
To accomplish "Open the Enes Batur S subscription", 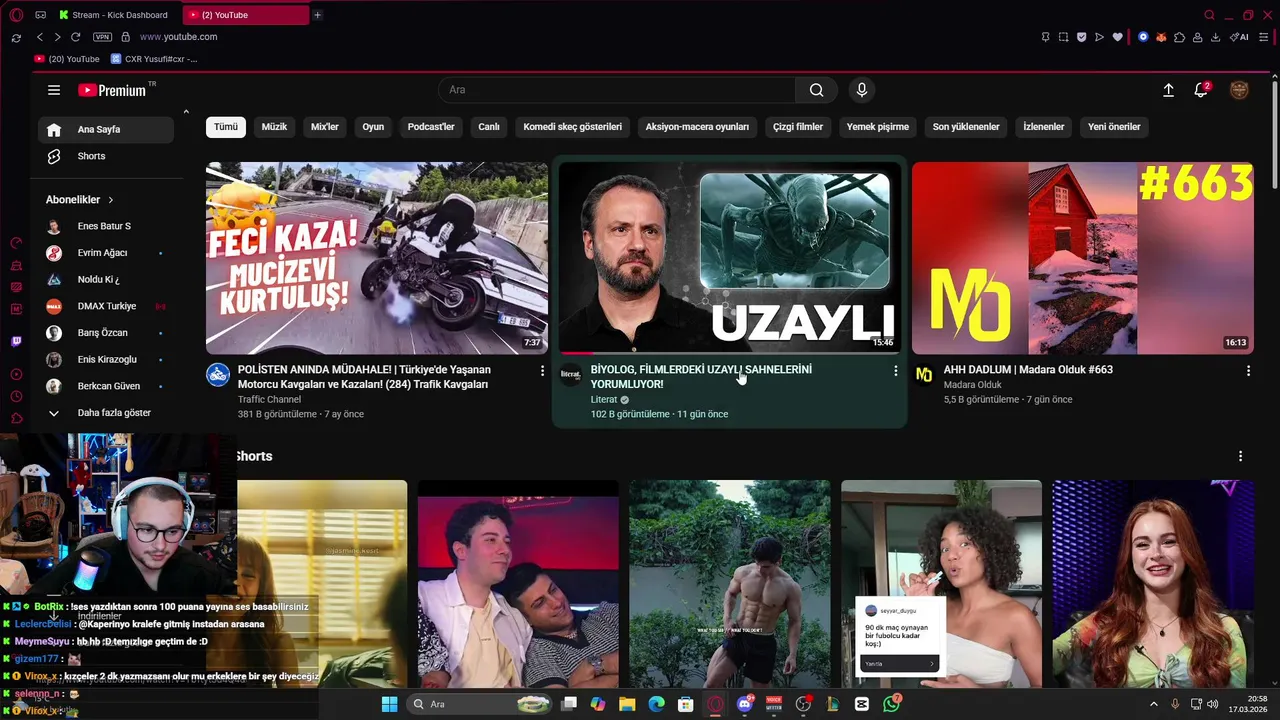I will coord(106,226).
